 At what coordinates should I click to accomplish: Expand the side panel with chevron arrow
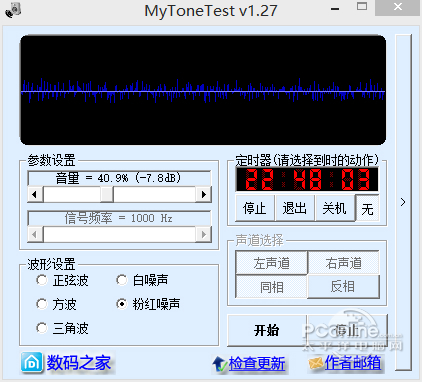point(403,202)
